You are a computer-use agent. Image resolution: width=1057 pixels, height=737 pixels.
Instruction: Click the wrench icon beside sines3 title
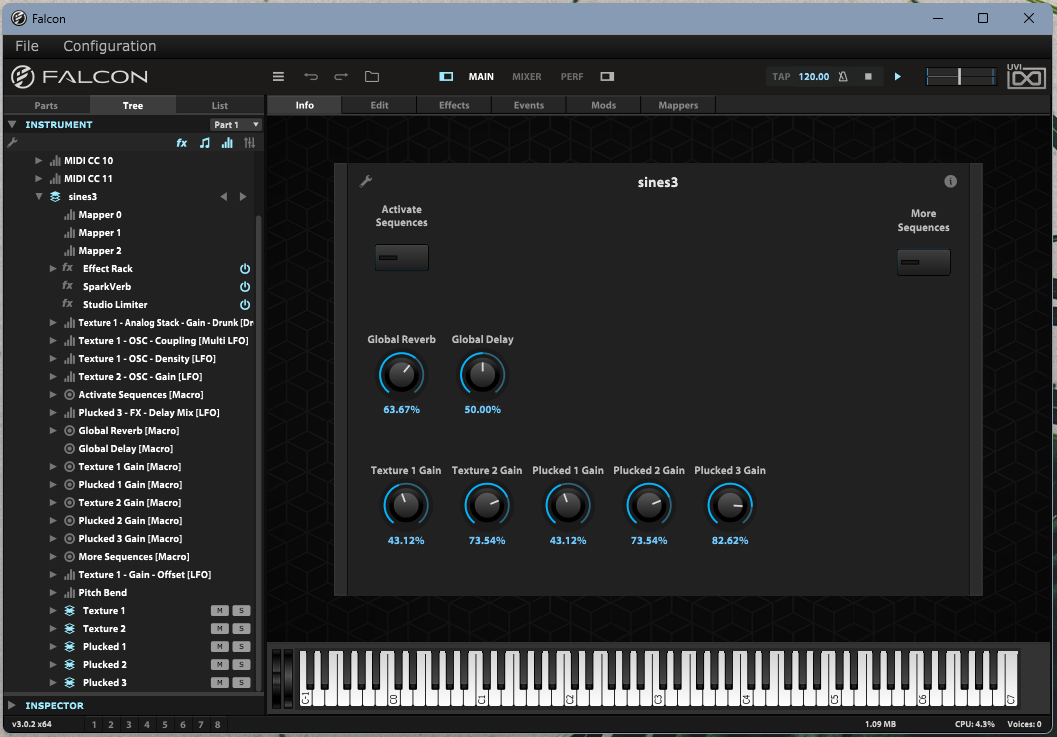[x=366, y=181]
